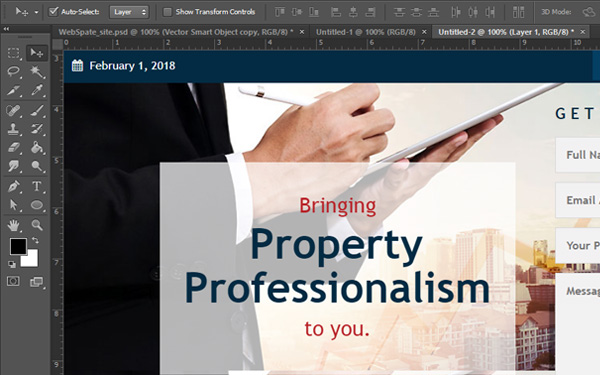This screenshot has height=375, width=600.
Task: Switch to the Untitled-2 document tab
Action: [506, 32]
